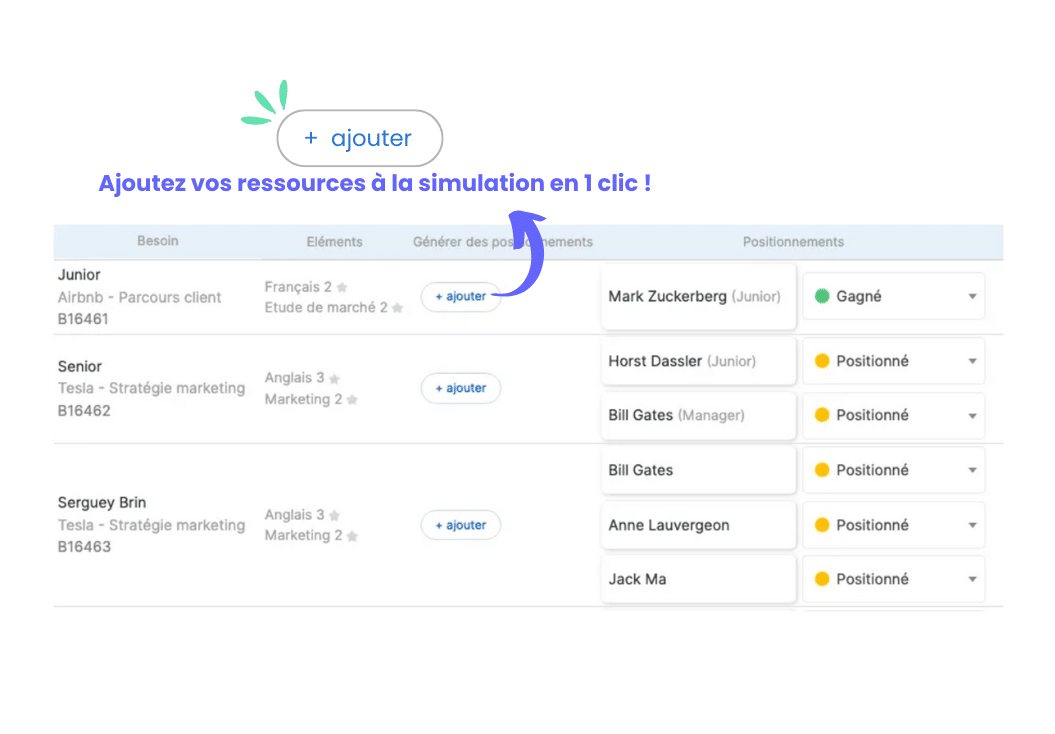Click the reference B16462
The height and width of the screenshot is (734, 1055).
point(84,410)
